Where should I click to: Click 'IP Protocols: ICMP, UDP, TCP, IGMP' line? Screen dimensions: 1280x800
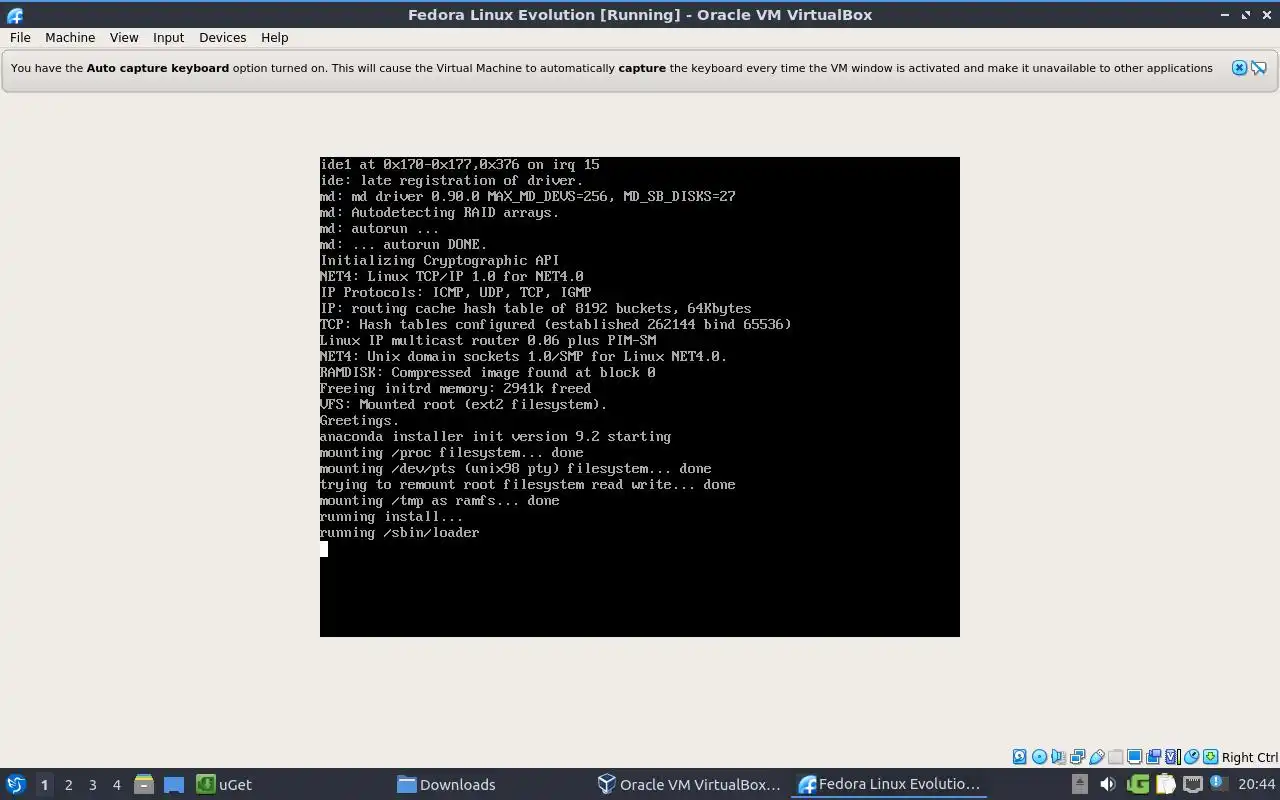click(456, 292)
